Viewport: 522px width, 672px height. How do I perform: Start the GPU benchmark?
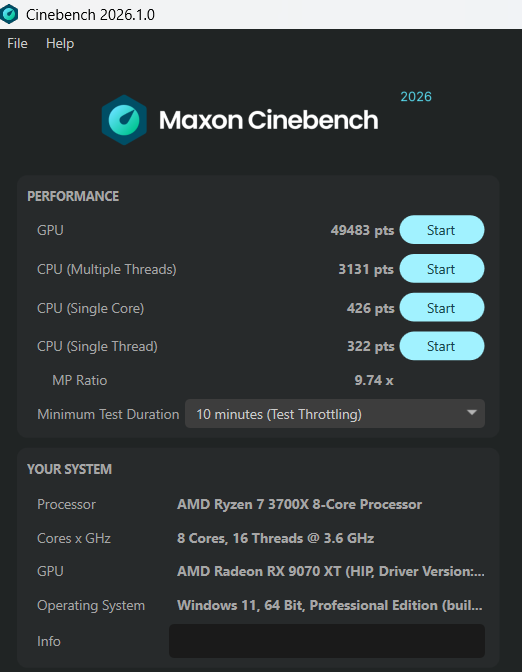coord(442,230)
